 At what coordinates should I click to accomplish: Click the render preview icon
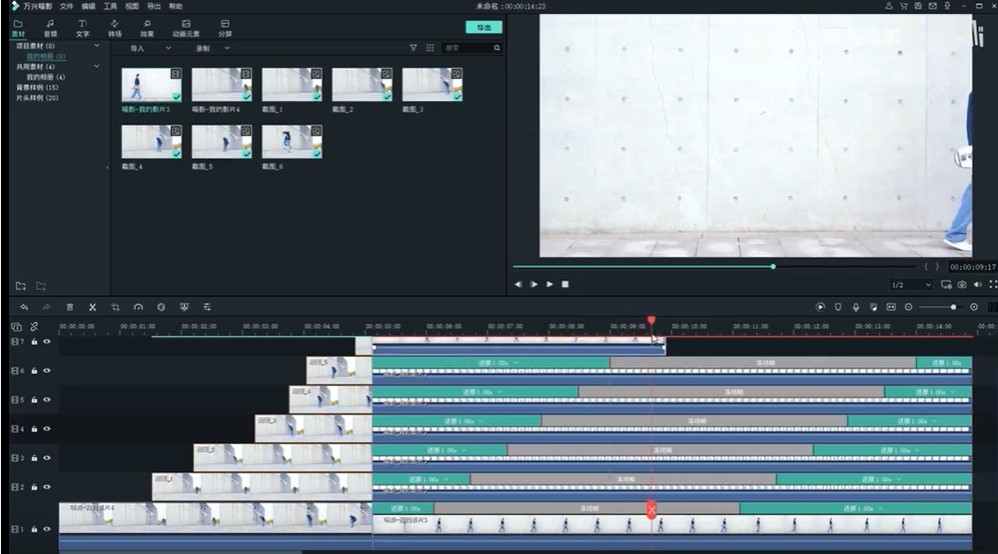pyautogui.click(x=820, y=307)
